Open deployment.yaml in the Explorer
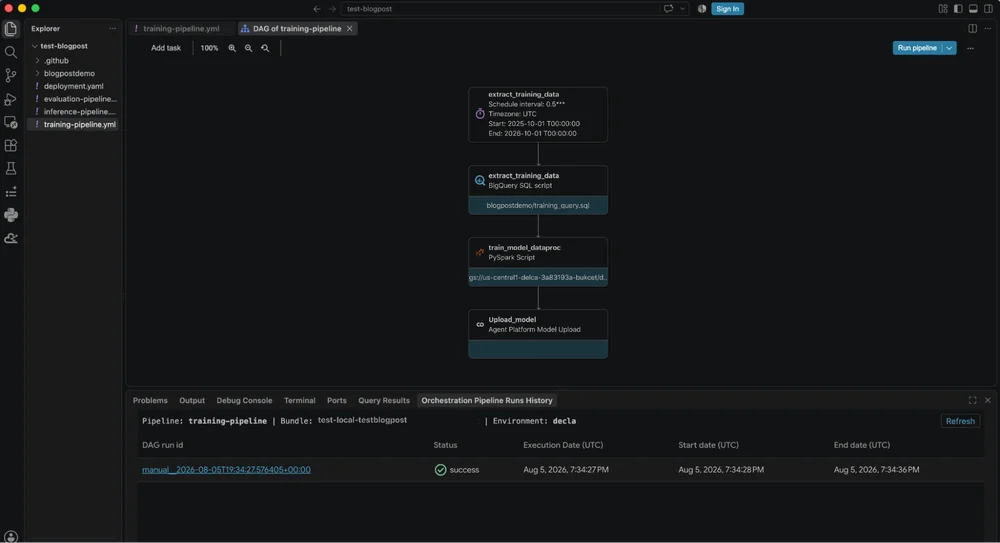 click(73, 86)
